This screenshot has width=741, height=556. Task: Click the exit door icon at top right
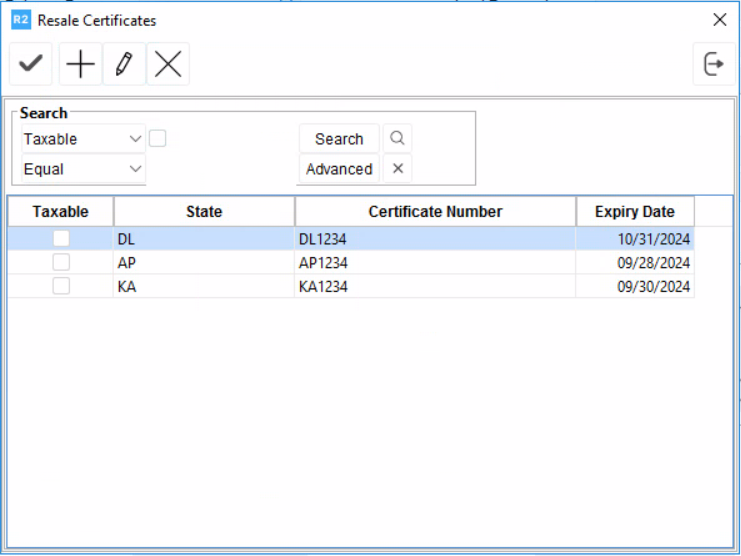coord(713,65)
